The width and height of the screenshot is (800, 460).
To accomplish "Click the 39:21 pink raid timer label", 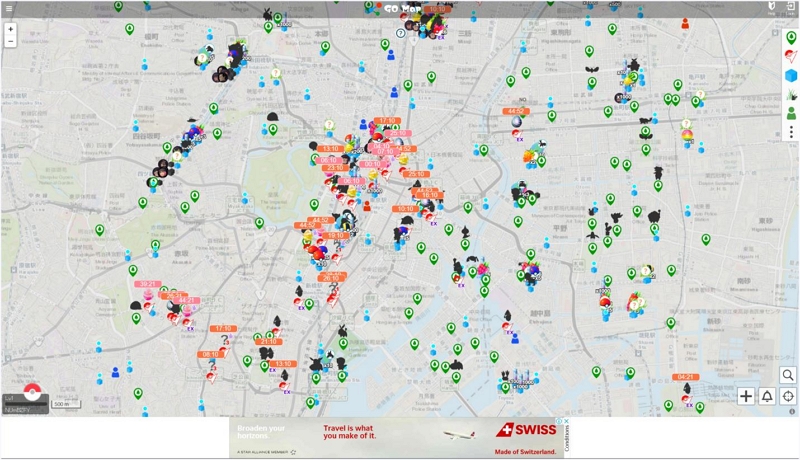I will (x=147, y=284).
